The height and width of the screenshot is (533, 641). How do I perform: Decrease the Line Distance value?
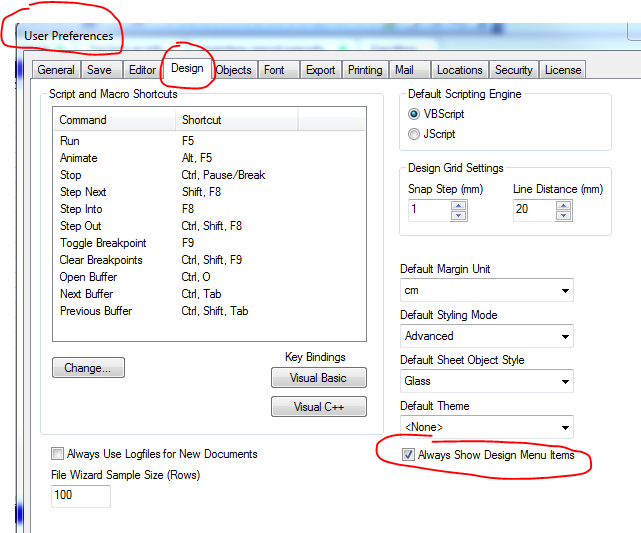(564, 216)
